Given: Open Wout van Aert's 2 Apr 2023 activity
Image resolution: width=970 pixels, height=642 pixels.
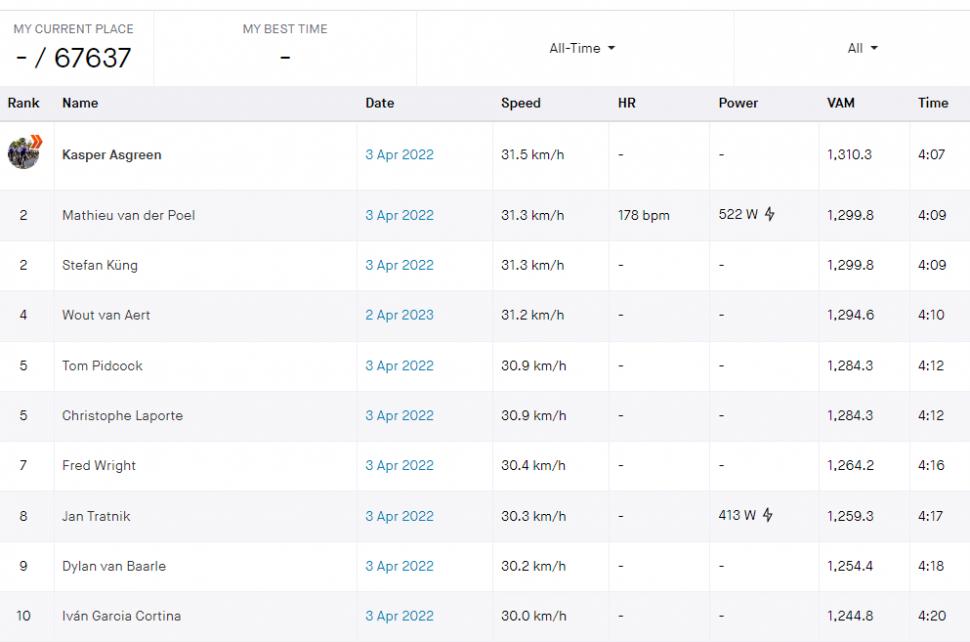Looking at the screenshot, I should [399, 315].
